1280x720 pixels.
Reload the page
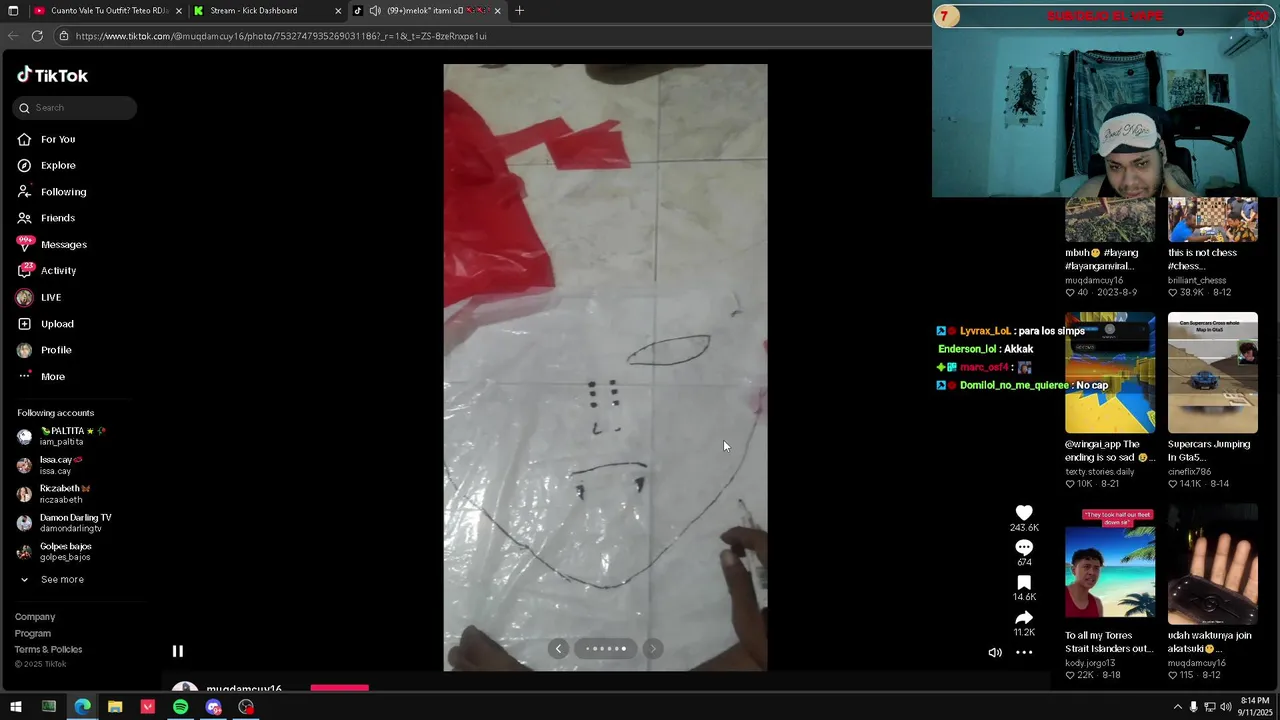[37, 36]
